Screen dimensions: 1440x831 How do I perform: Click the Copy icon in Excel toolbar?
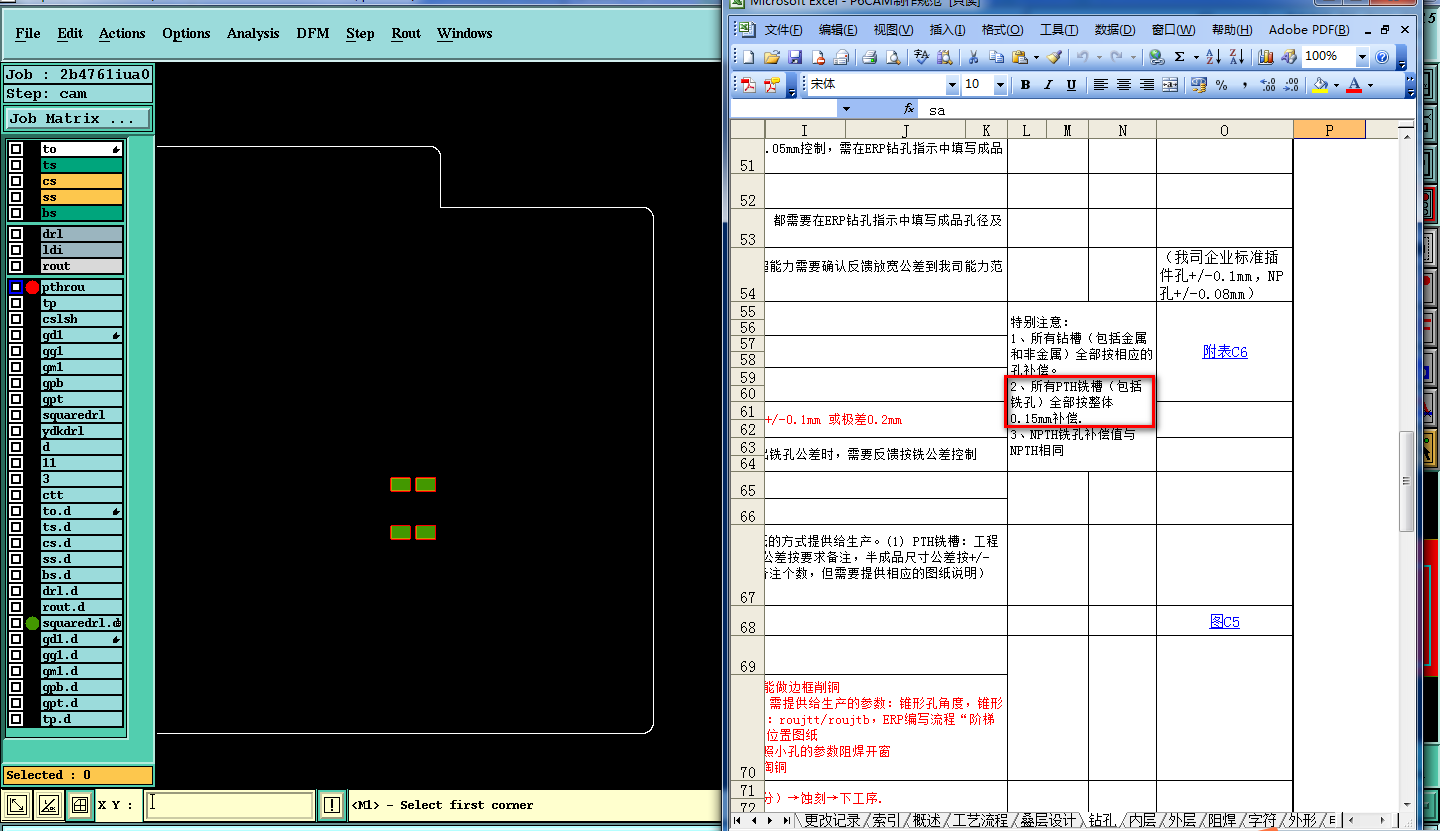996,57
